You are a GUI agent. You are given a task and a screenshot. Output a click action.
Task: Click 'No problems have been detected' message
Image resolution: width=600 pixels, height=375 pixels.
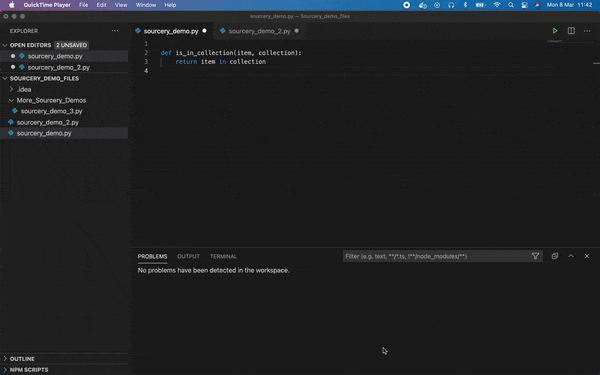(214, 271)
